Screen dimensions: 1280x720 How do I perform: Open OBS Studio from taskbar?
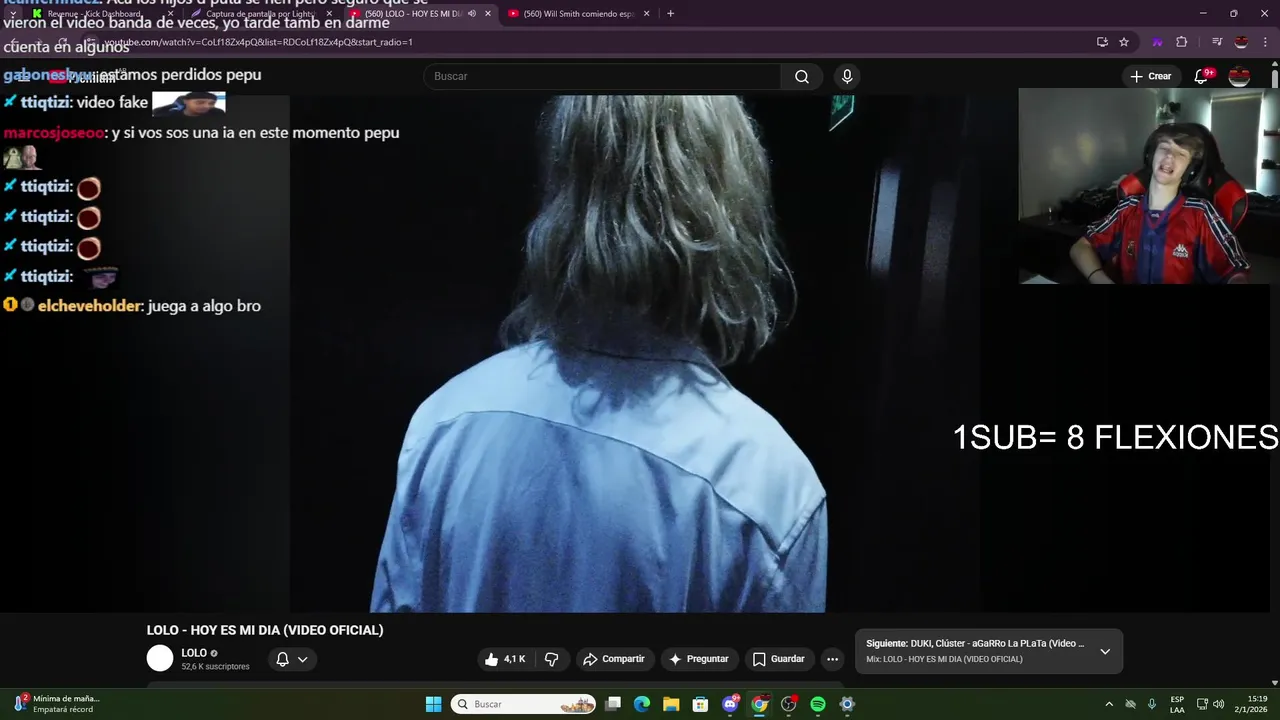[788, 704]
